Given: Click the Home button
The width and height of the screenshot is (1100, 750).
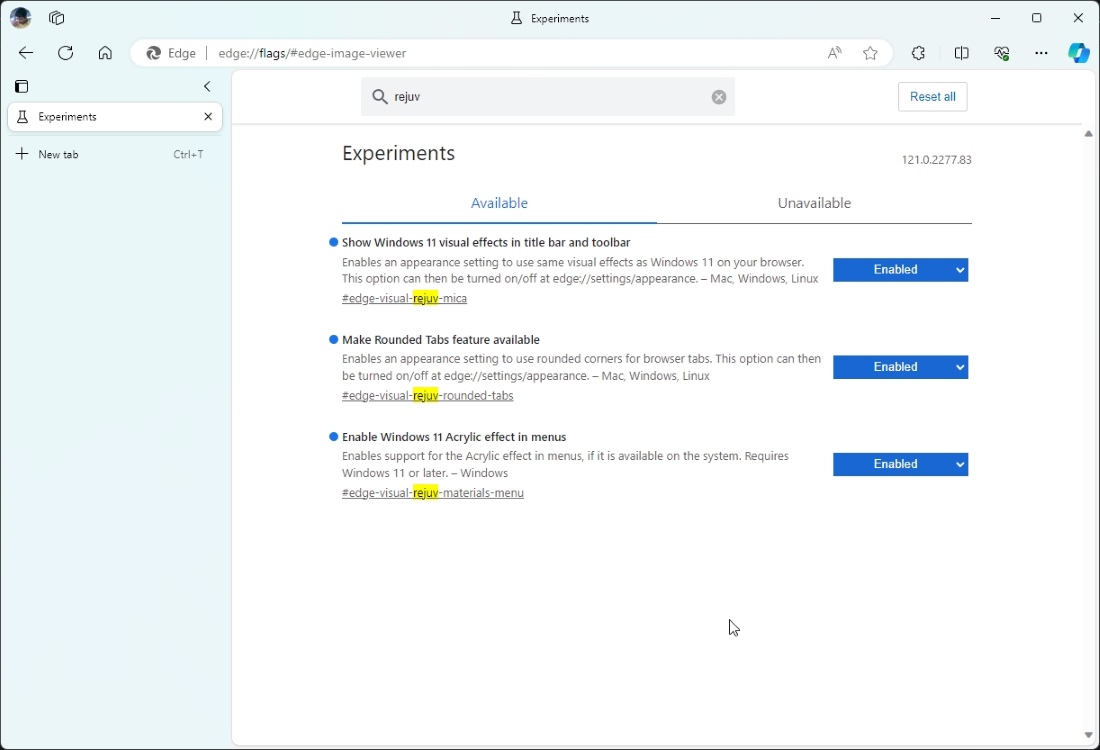Looking at the screenshot, I should tap(105, 53).
